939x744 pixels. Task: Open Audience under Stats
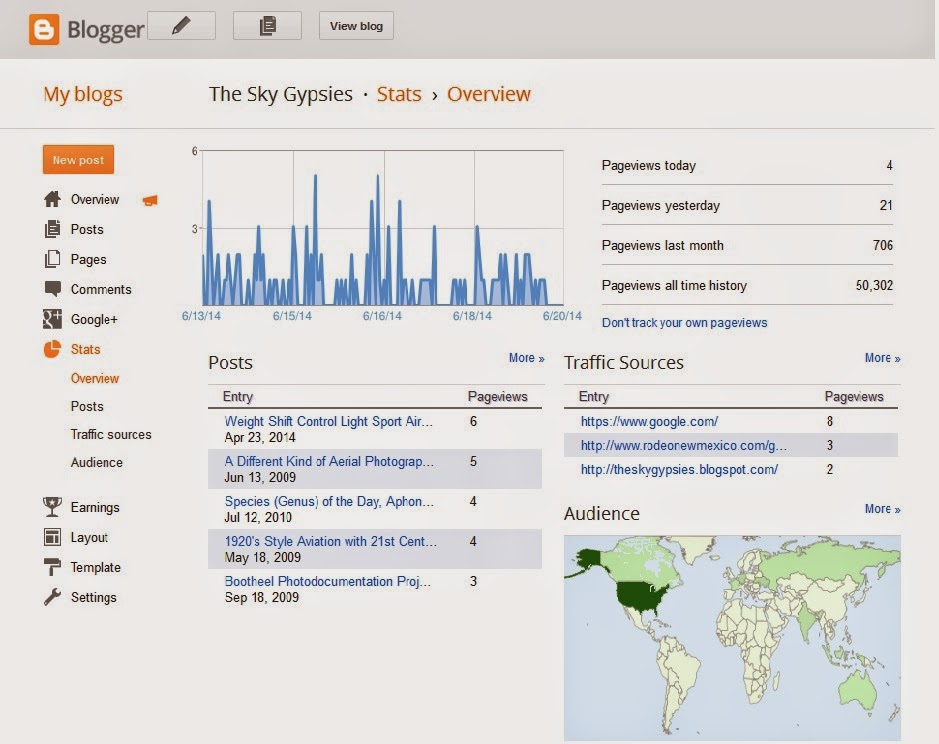coord(96,462)
